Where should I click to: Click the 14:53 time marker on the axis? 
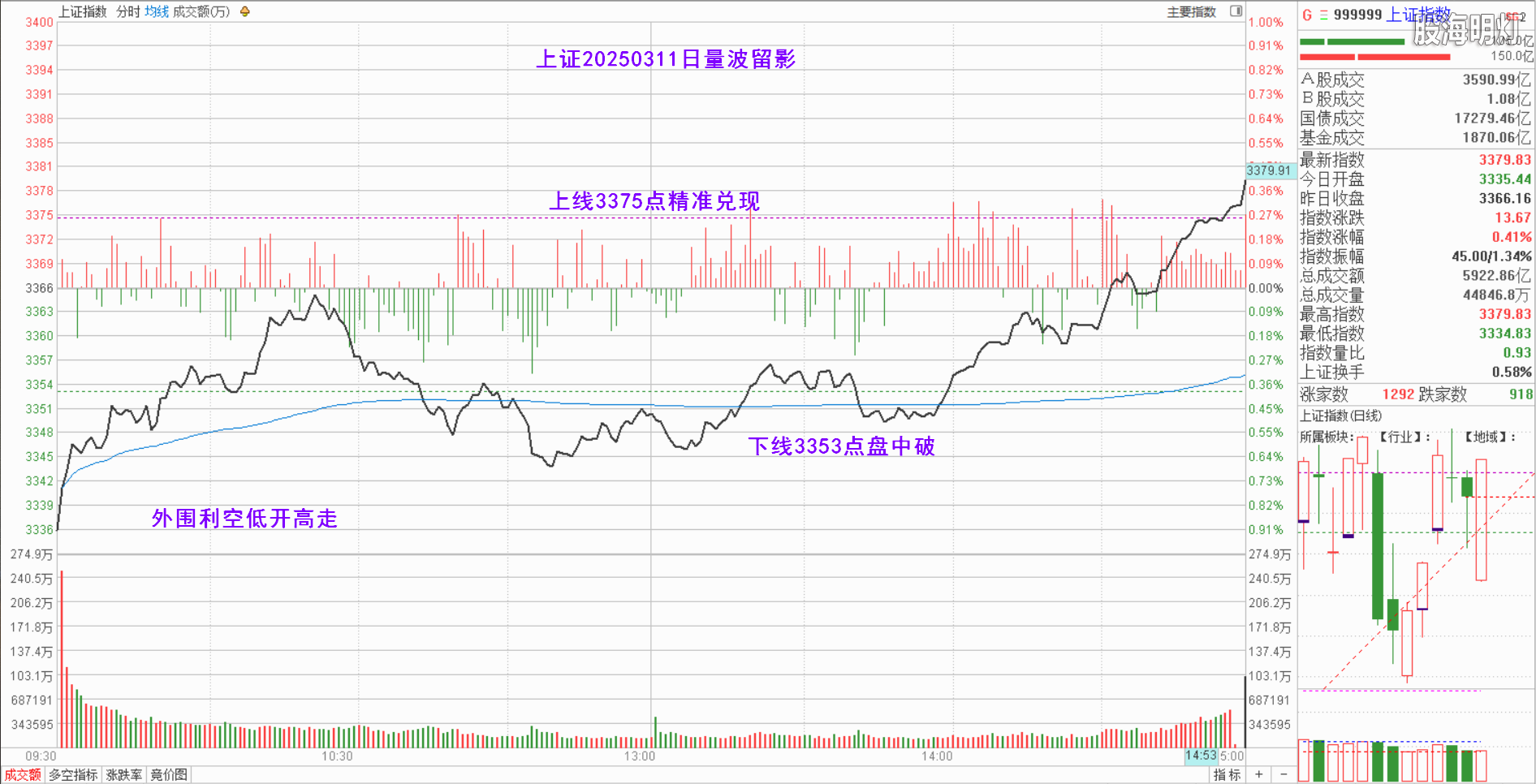tap(1201, 756)
